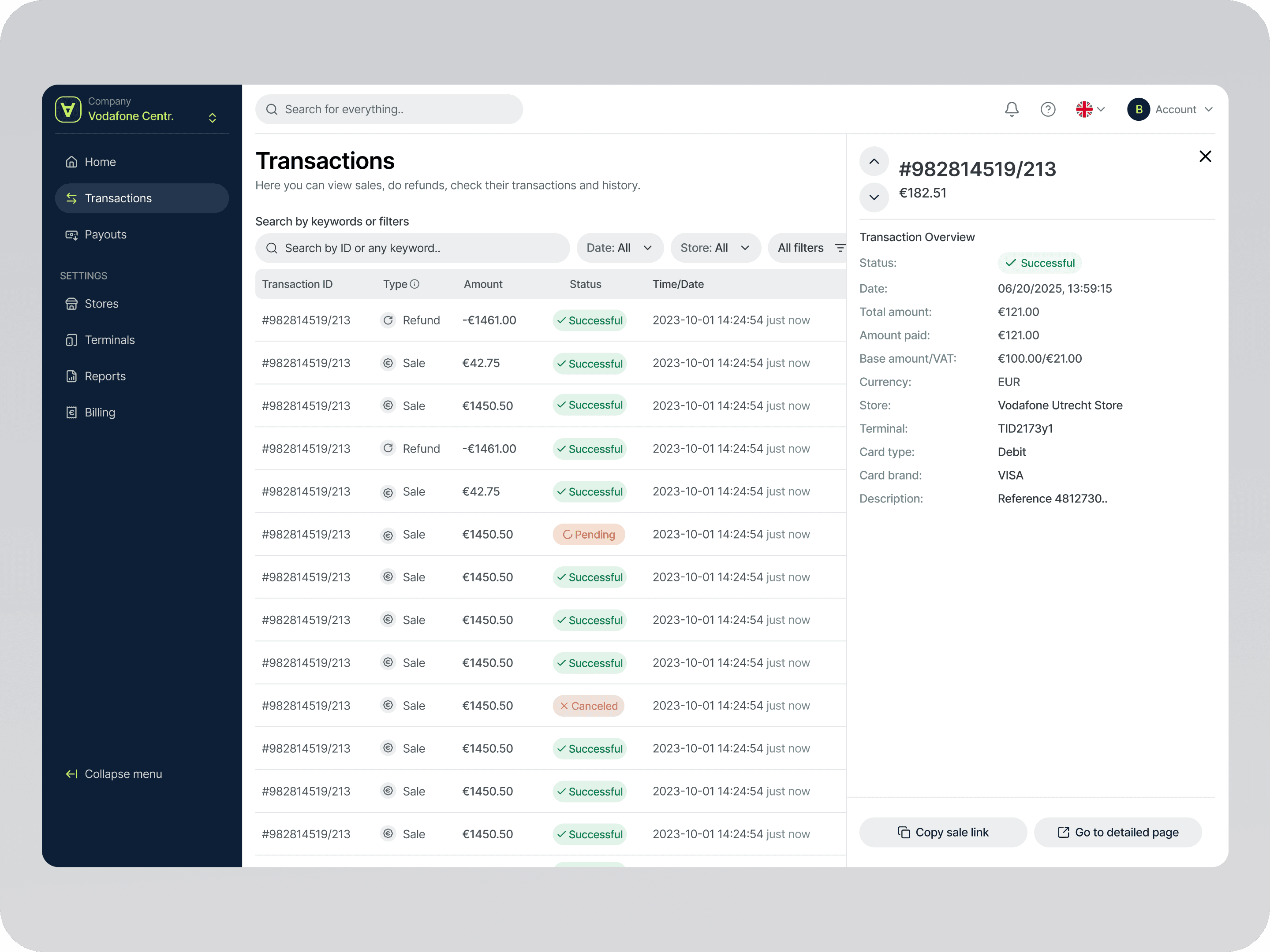Open the Date: All dropdown
Screen dimensions: 1270x952
click(619, 248)
